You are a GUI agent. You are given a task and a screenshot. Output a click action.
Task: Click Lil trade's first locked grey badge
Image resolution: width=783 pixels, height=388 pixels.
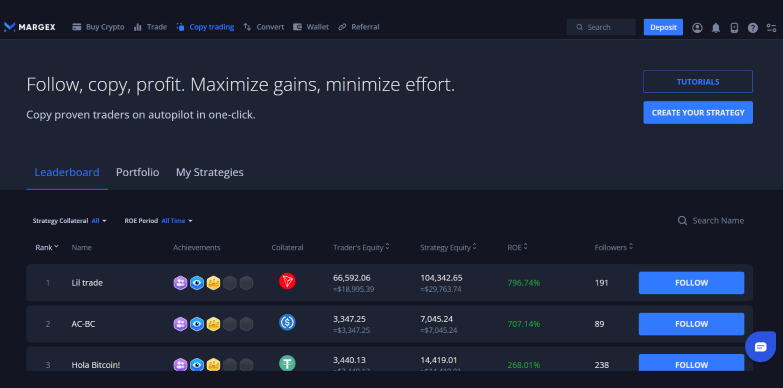point(230,283)
